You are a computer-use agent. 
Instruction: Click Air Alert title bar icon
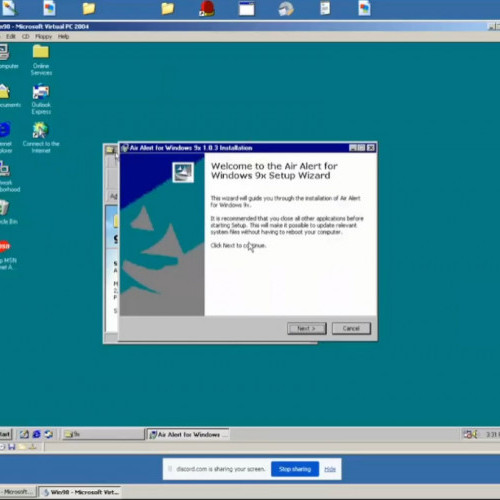point(125,148)
